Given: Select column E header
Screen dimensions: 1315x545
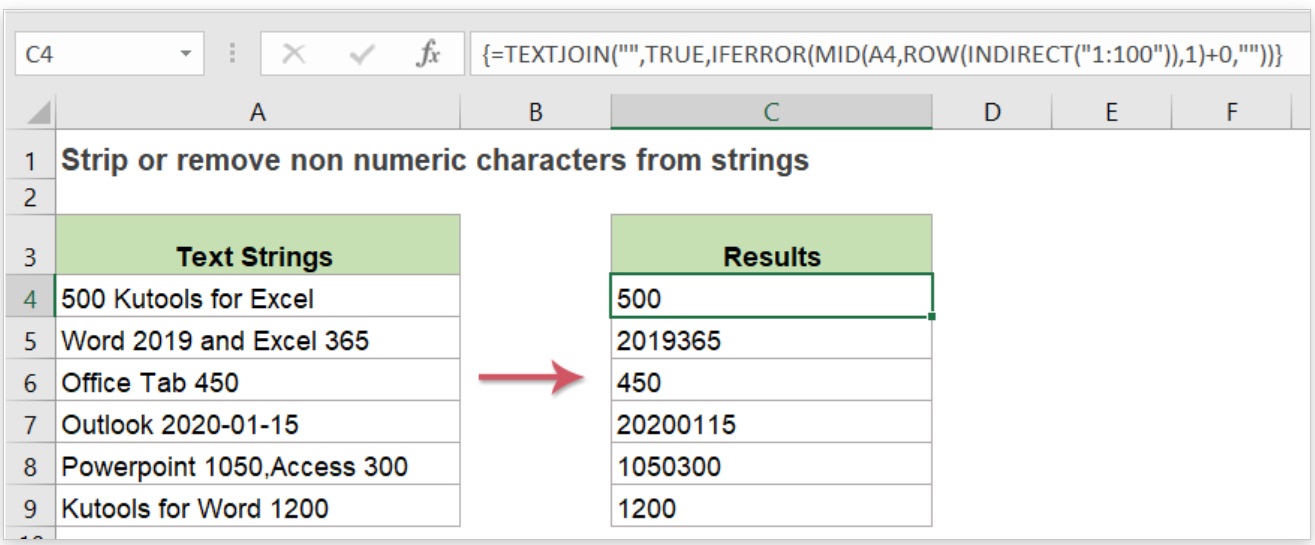Looking at the screenshot, I should coord(1111,113).
